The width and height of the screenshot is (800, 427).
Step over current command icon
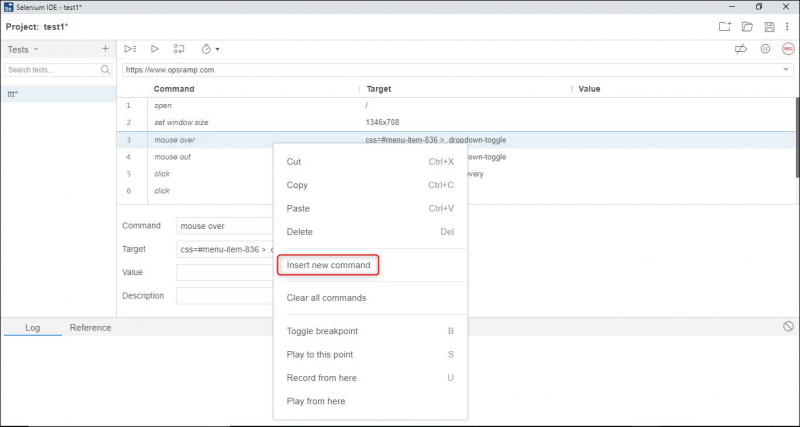point(179,49)
